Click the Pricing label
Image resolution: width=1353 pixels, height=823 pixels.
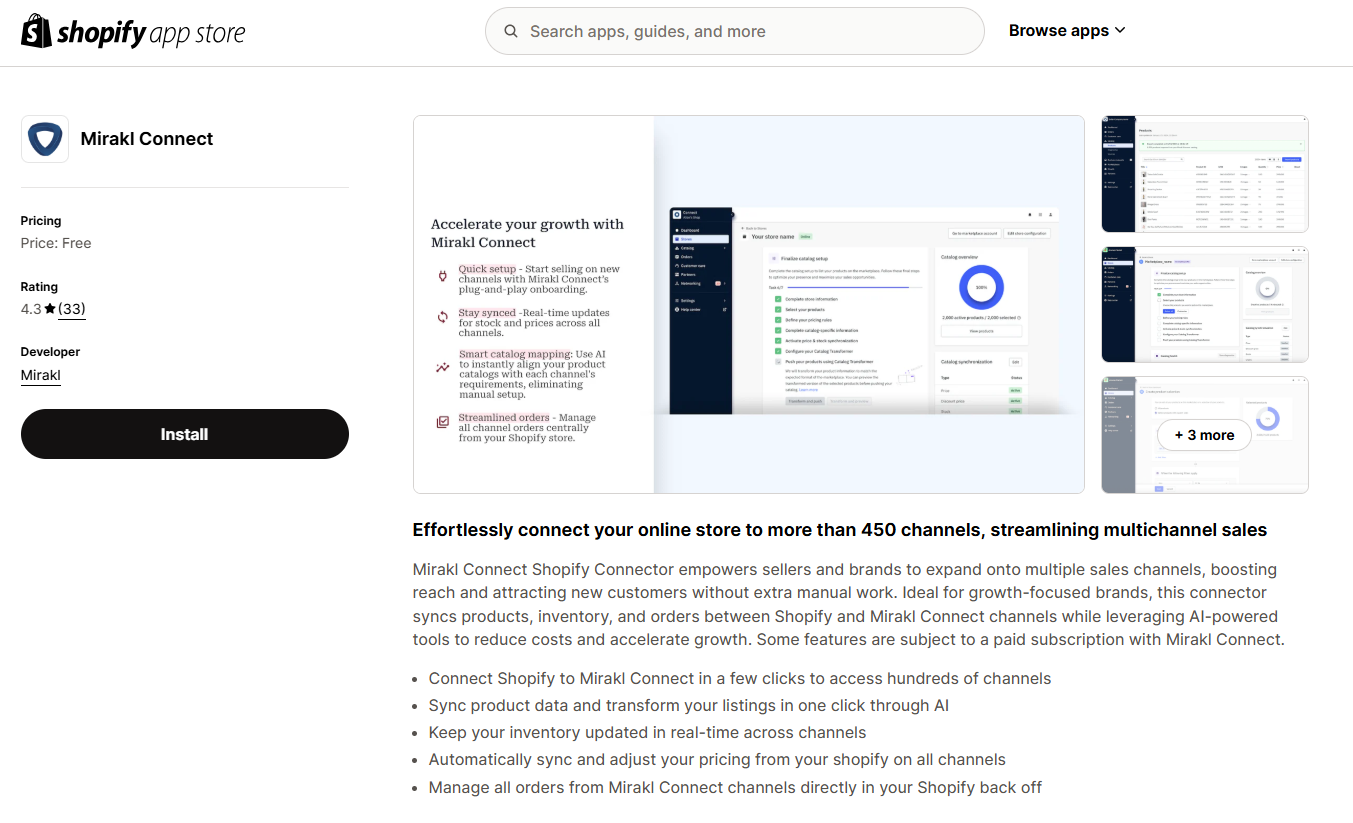pos(41,221)
